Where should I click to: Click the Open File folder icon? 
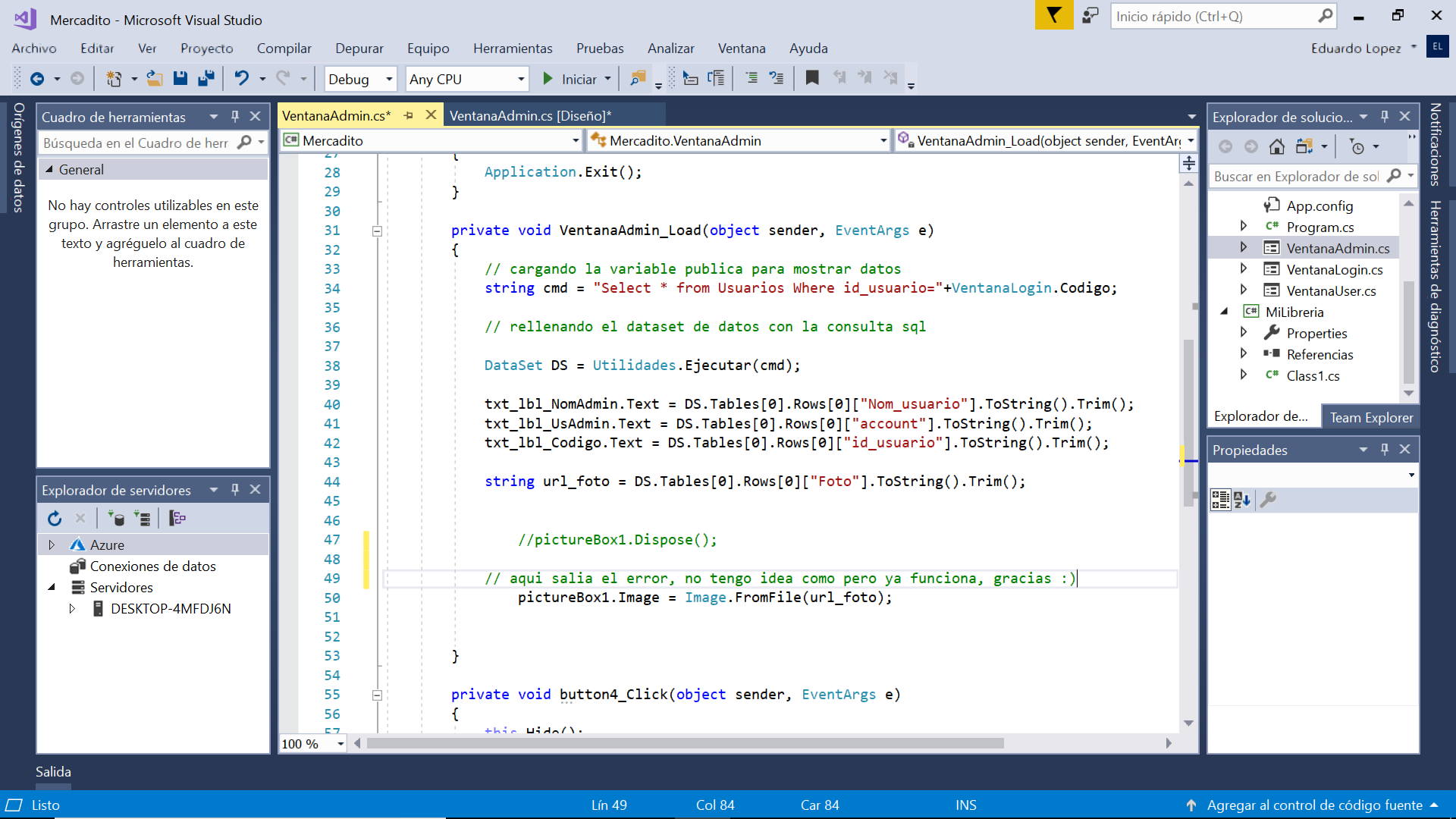155,78
